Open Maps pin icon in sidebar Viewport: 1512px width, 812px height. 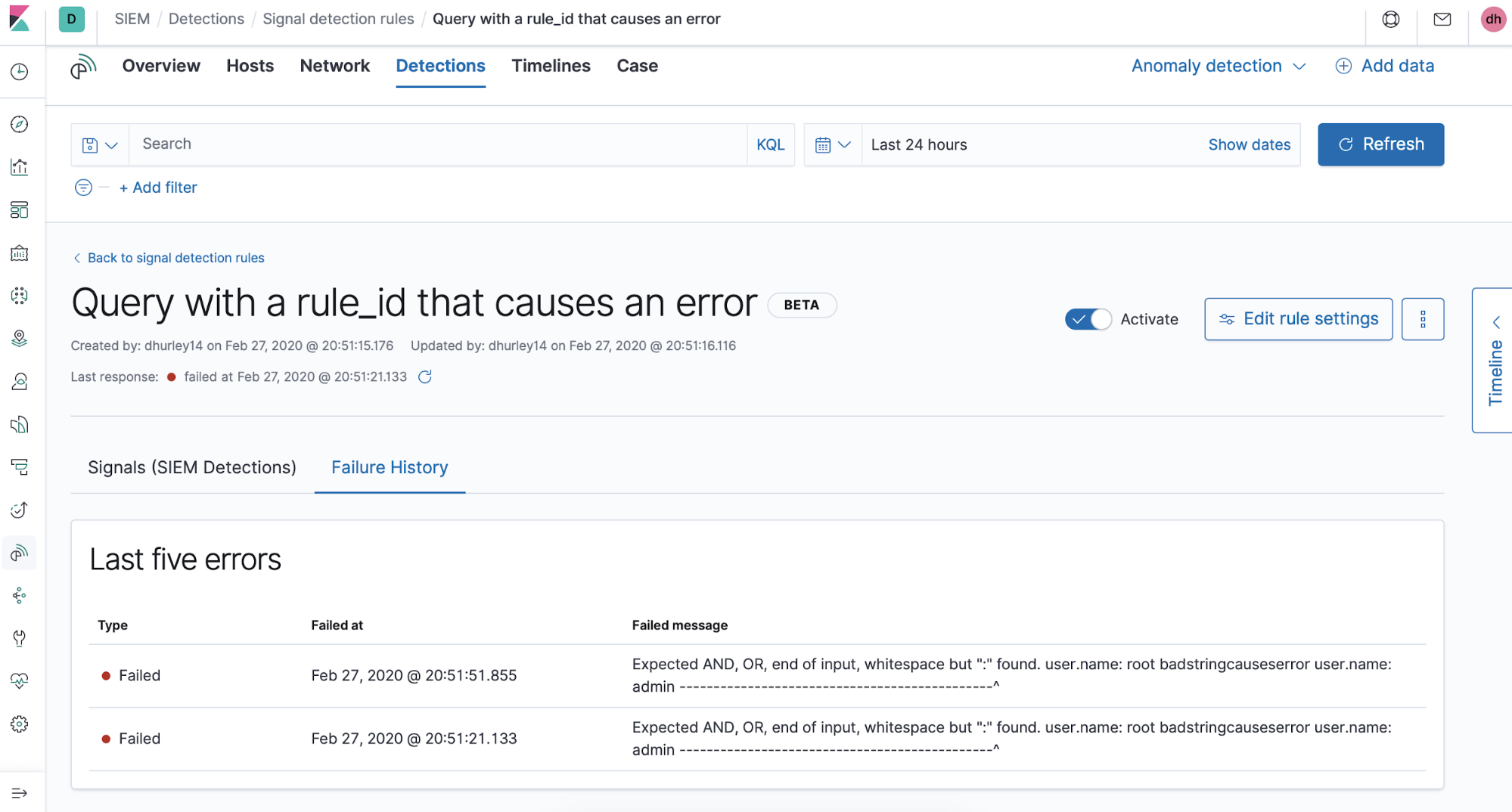point(20,339)
